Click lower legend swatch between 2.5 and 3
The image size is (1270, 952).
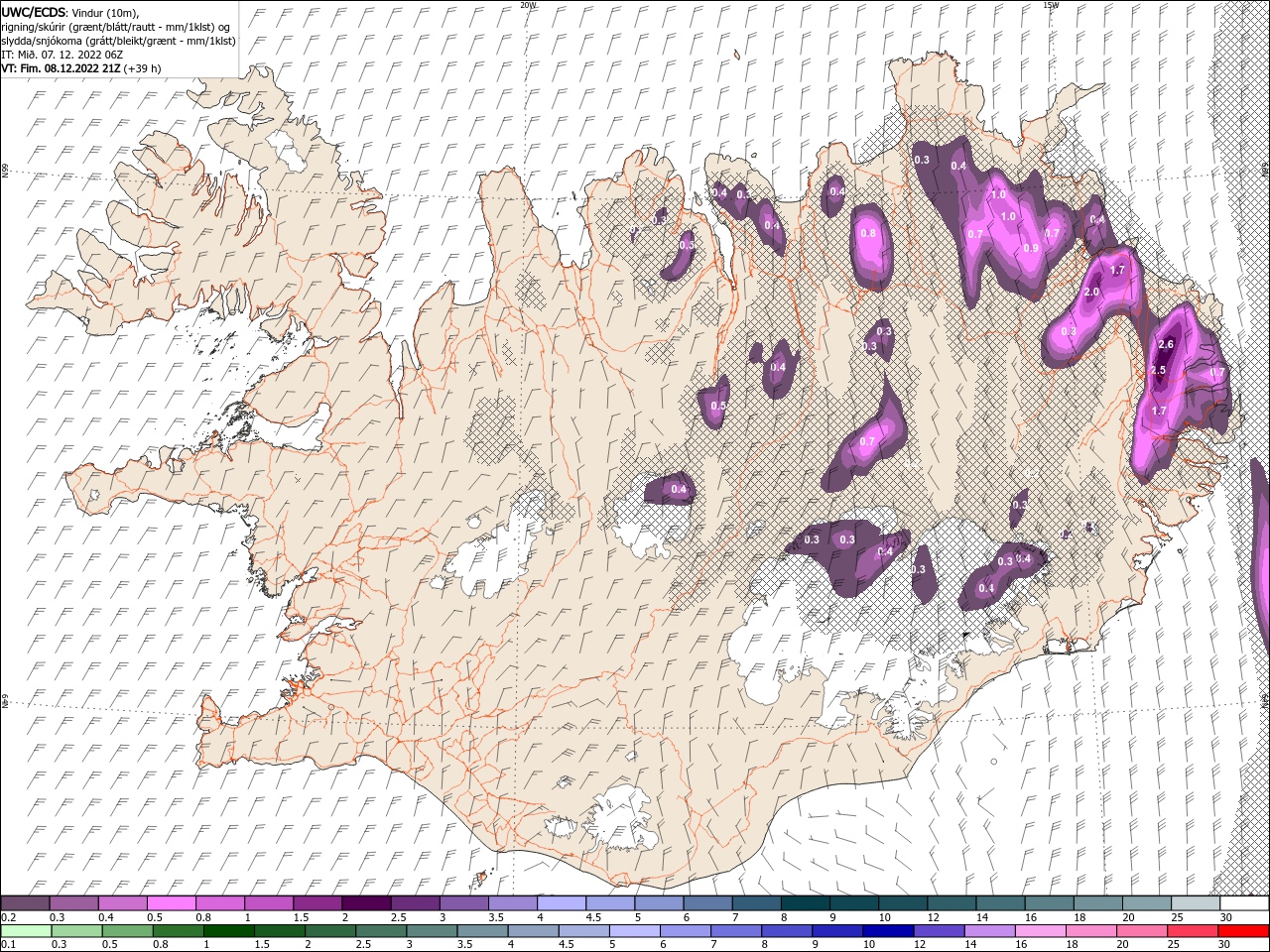tap(381, 930)
